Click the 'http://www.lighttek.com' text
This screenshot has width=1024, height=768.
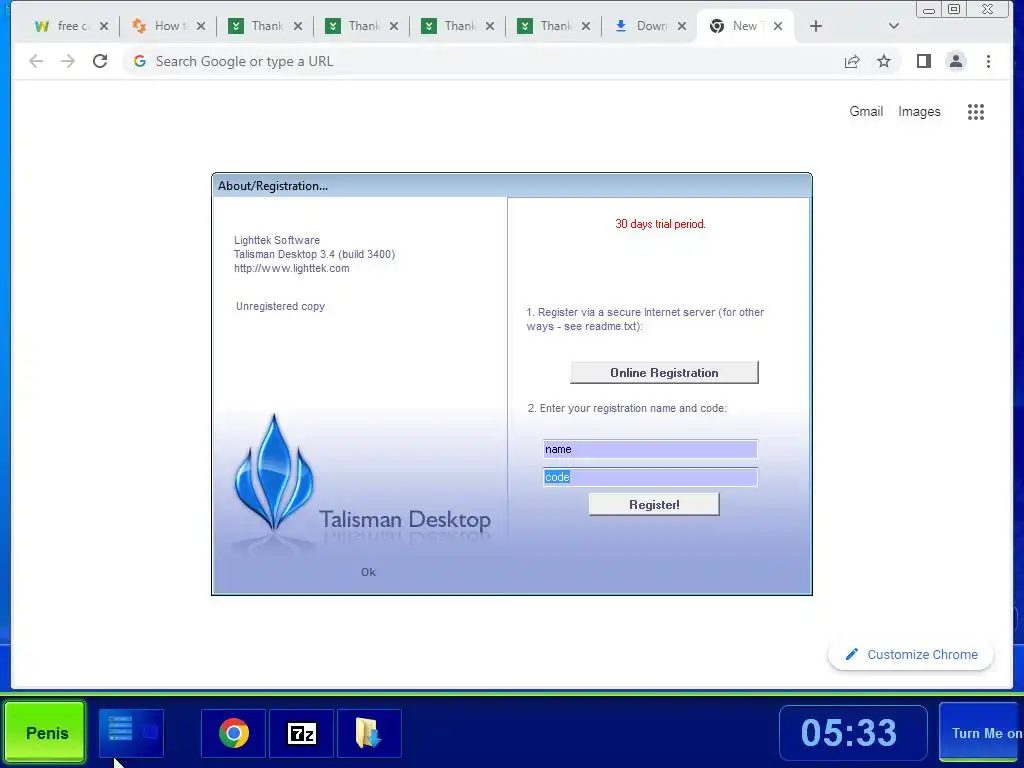tap(291, 268)
